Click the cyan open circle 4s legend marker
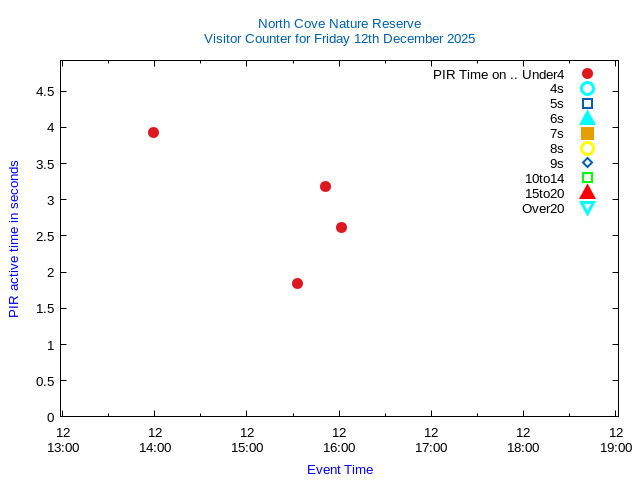 click(x=587, y=88)
